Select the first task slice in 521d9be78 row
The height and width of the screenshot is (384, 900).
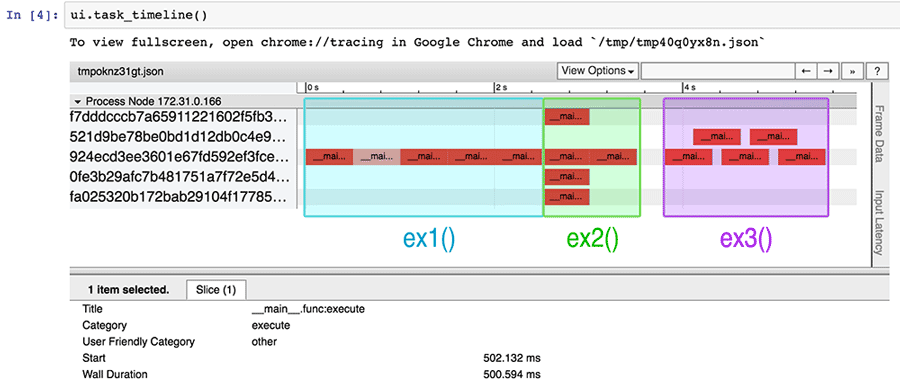[x=717, y=137]
